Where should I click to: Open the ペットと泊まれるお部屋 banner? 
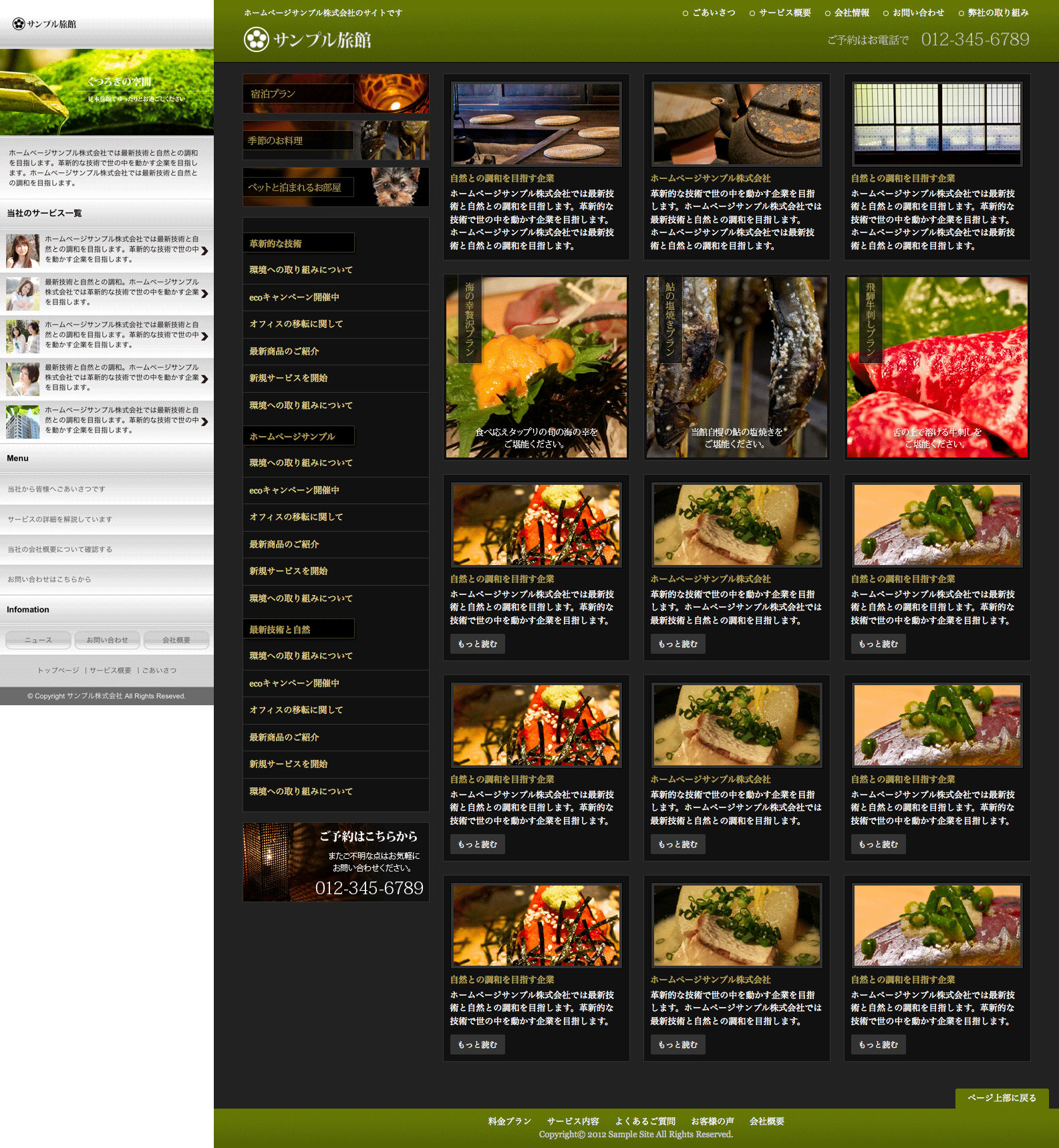tap(335, 187)
